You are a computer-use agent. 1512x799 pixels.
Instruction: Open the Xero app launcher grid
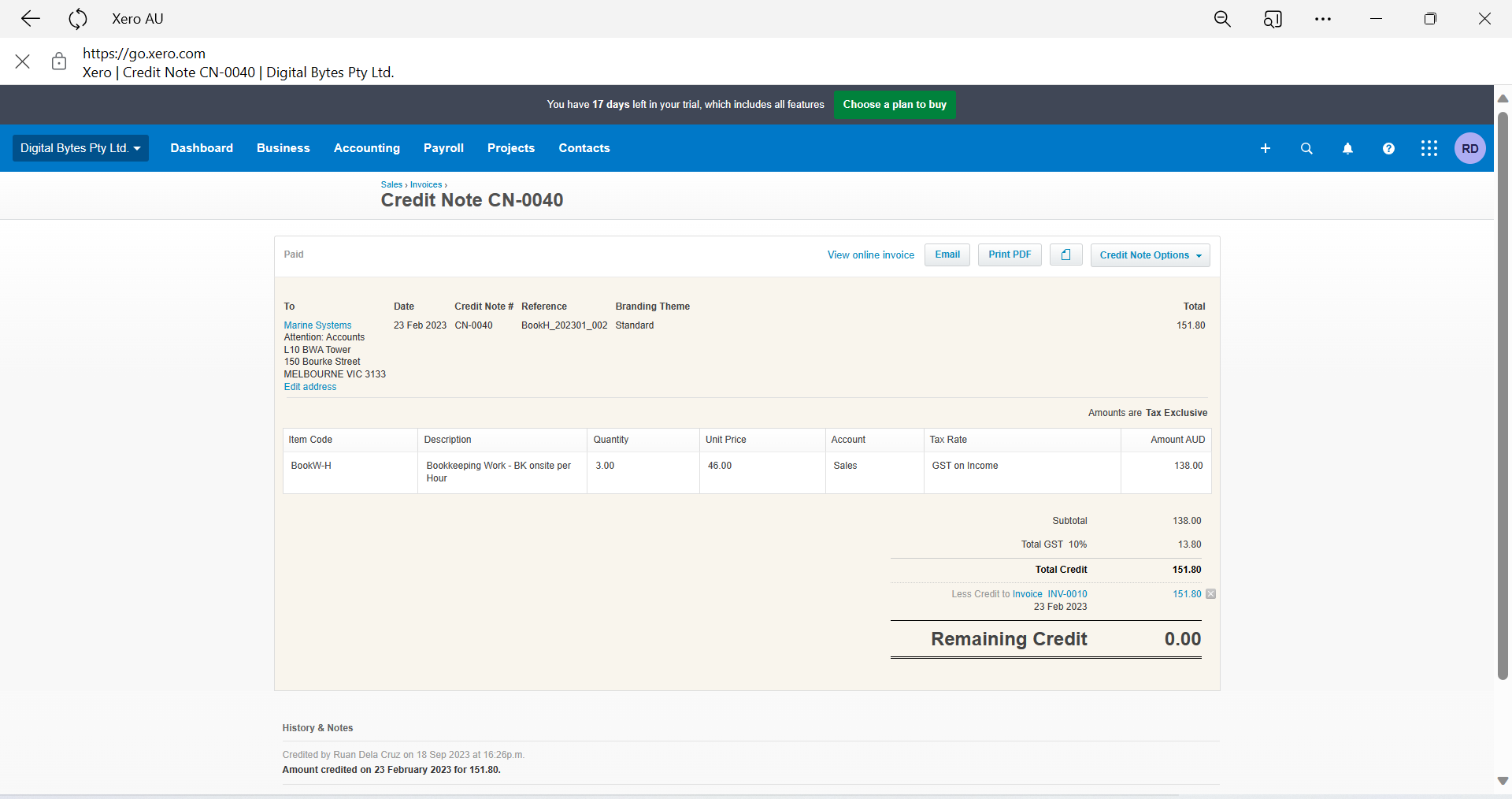1429,148
